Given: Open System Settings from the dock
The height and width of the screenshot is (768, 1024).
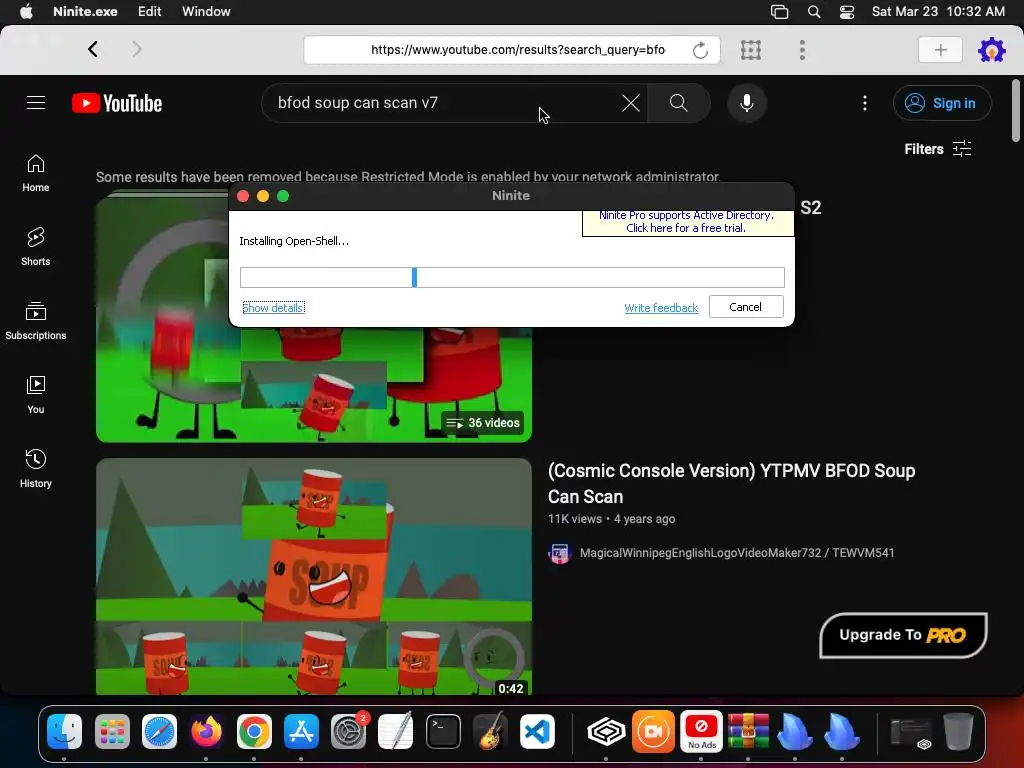Looking at the screenshot, I should point(348,731).
